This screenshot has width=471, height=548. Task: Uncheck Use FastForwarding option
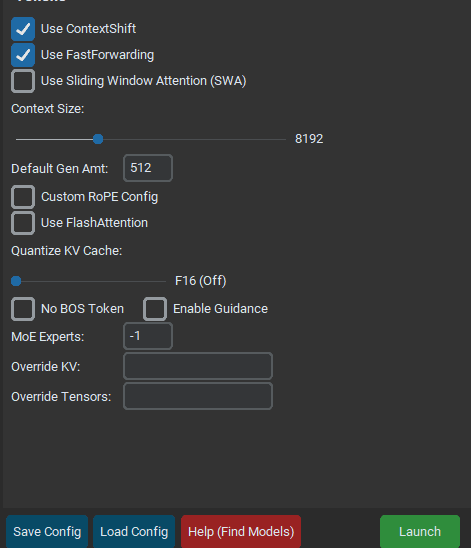coord(23,55)
